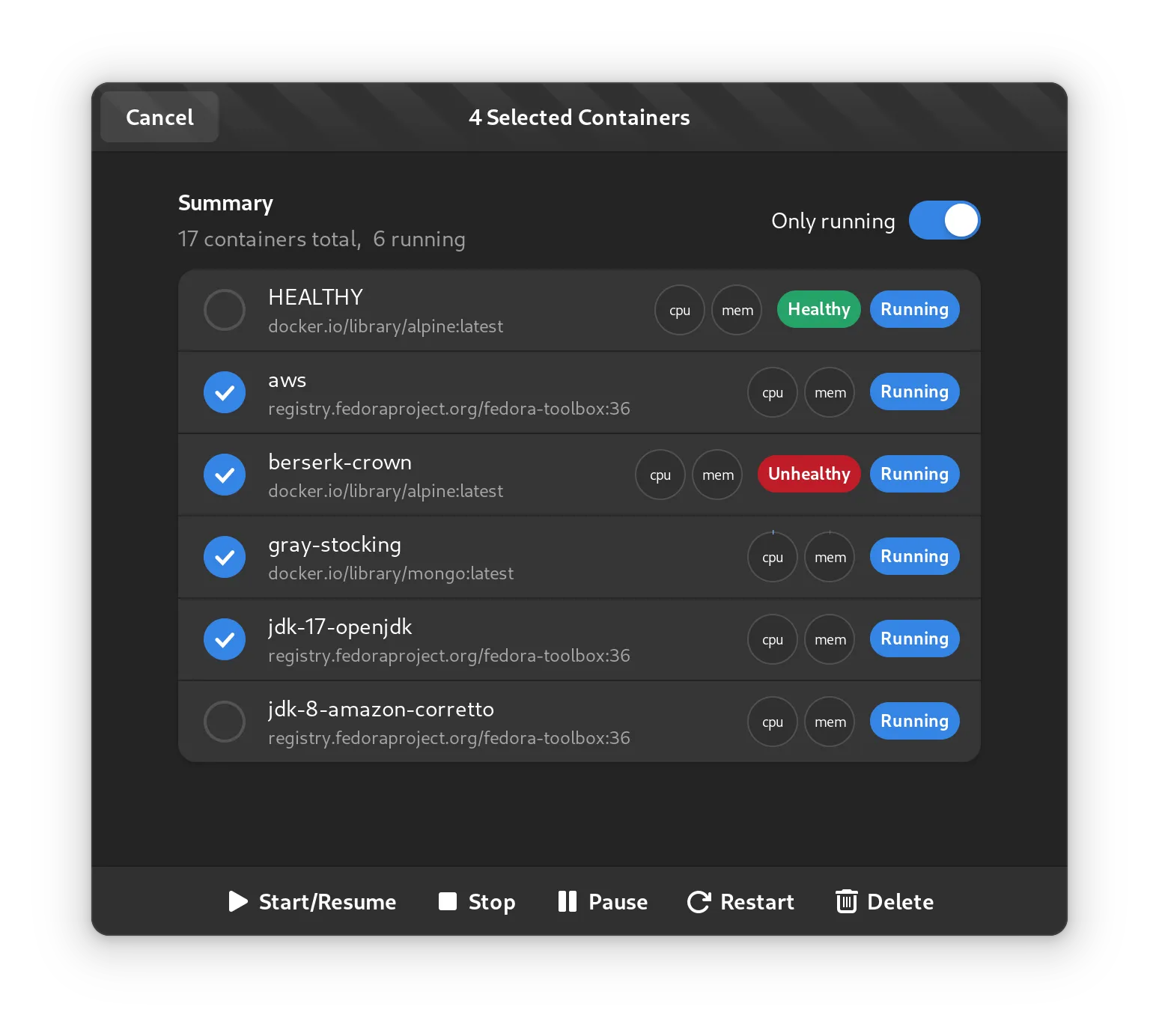Click the green Healthy status badge
The height and width of the screenshot is (1036, 1159).
tap(818, 310)
